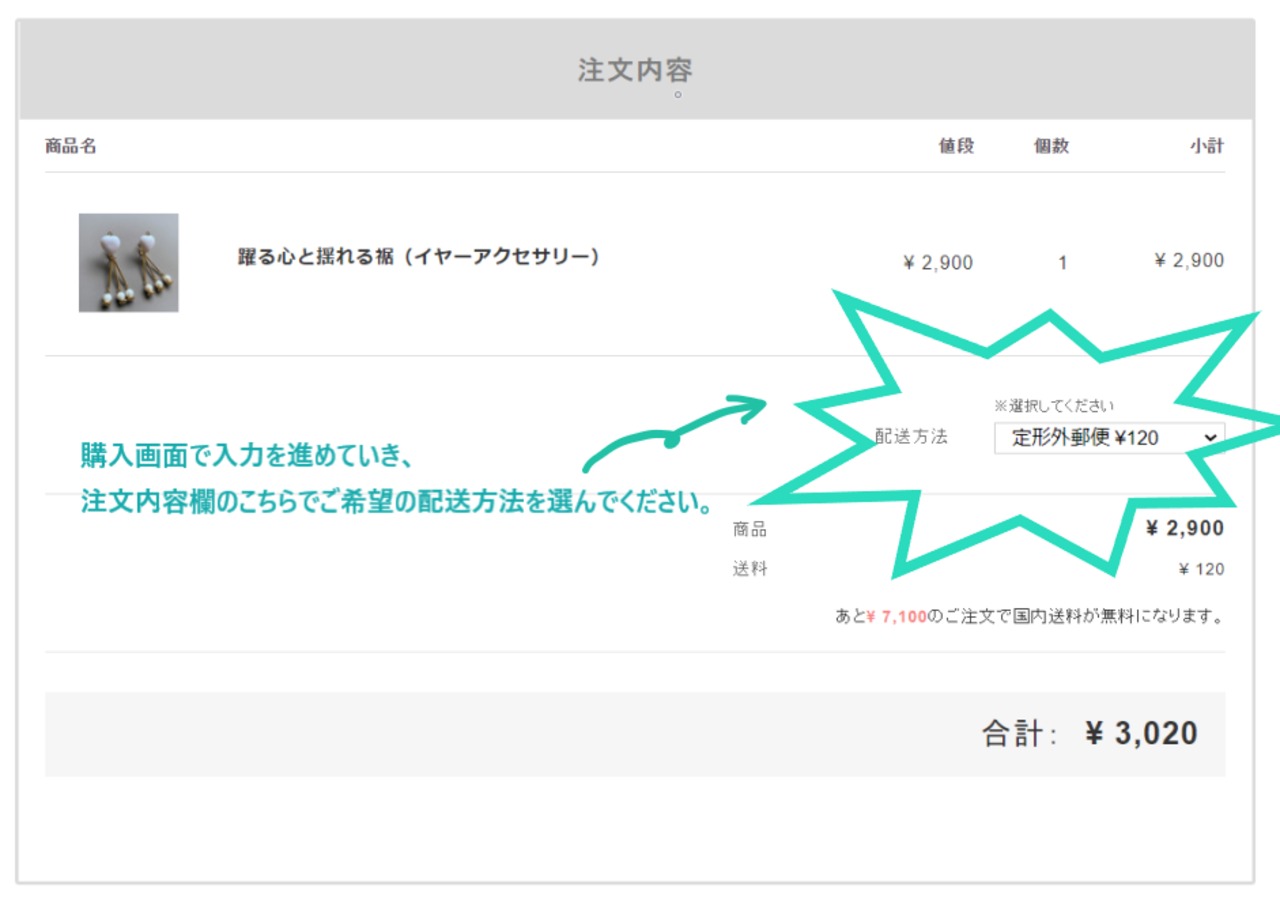Click the earrings product thumbnail image

coord(128,262)
